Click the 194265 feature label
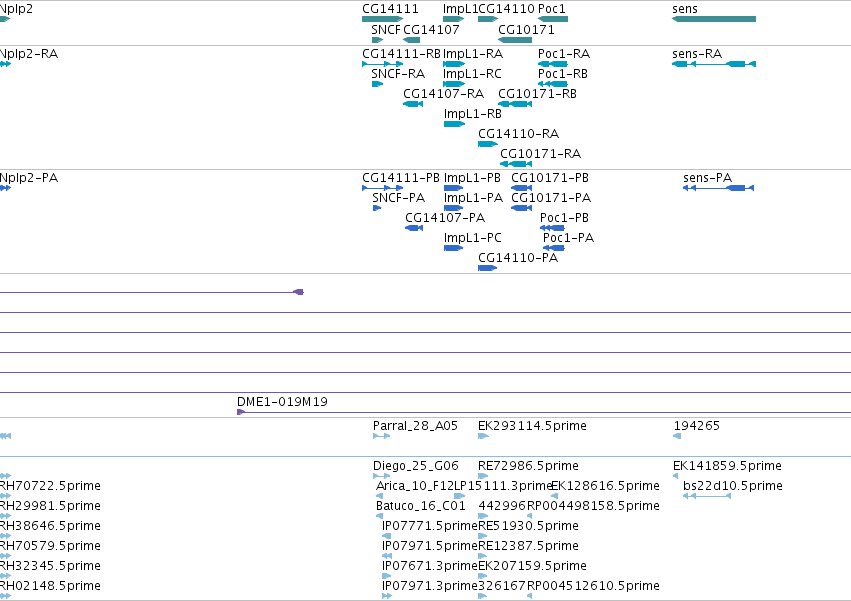Screen dimensions: 851x601 pyautogui.click(x=696, y=426)
